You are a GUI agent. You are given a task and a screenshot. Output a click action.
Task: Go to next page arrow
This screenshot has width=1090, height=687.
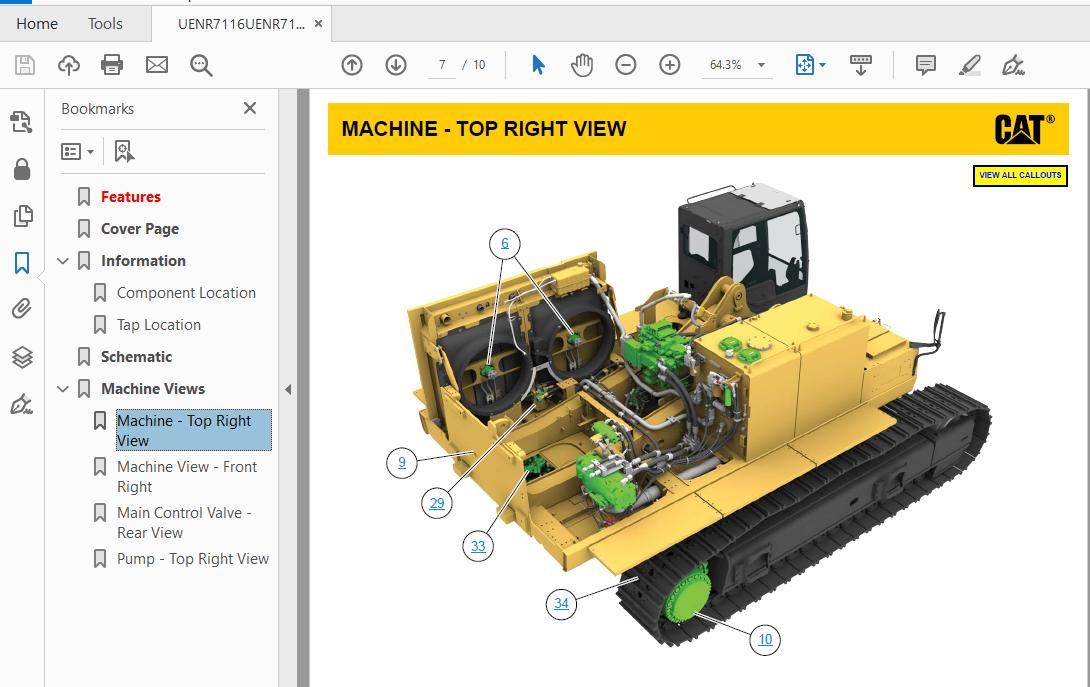pyautogui.click(x=396, y=65)
